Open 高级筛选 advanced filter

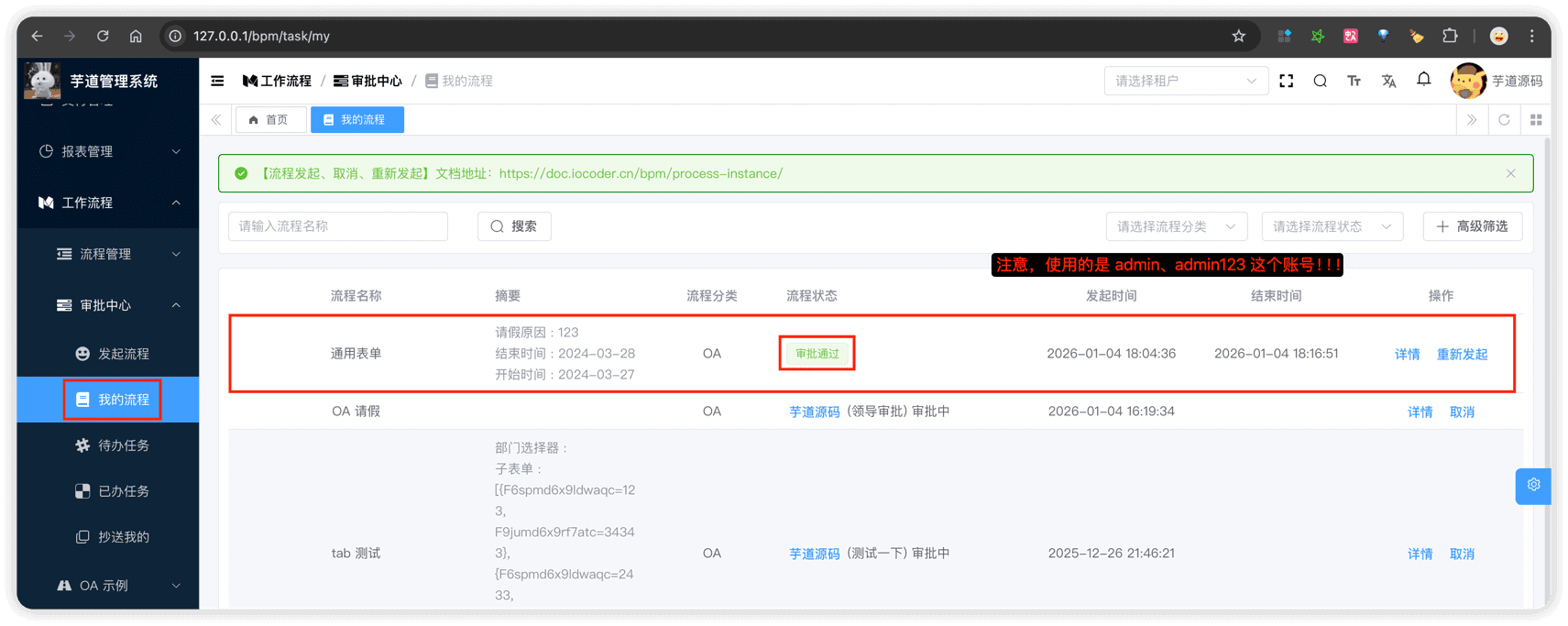point(1473,226)
